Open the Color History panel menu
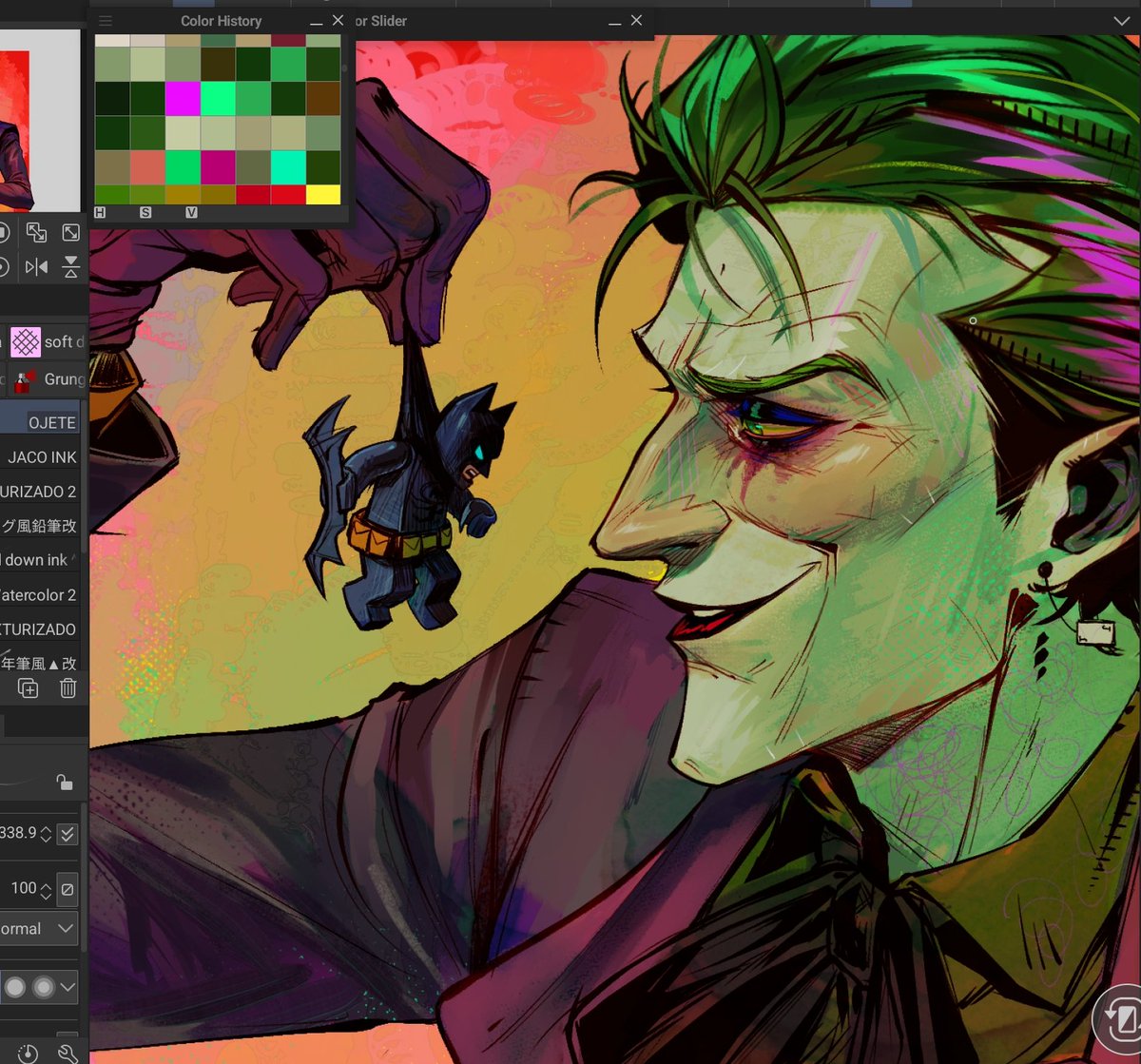 [106, 21]
